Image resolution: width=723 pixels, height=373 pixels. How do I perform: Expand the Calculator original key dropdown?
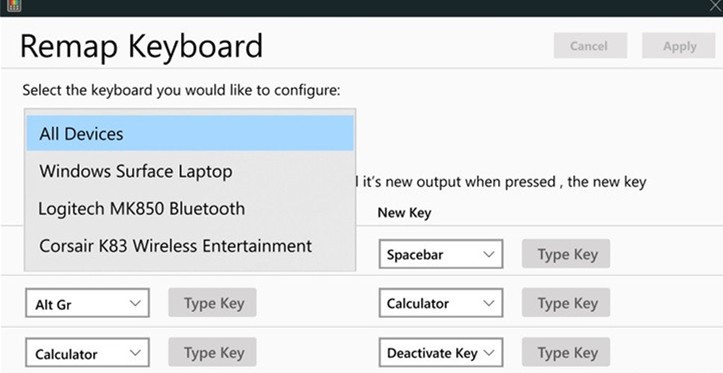tap(87, 353)
